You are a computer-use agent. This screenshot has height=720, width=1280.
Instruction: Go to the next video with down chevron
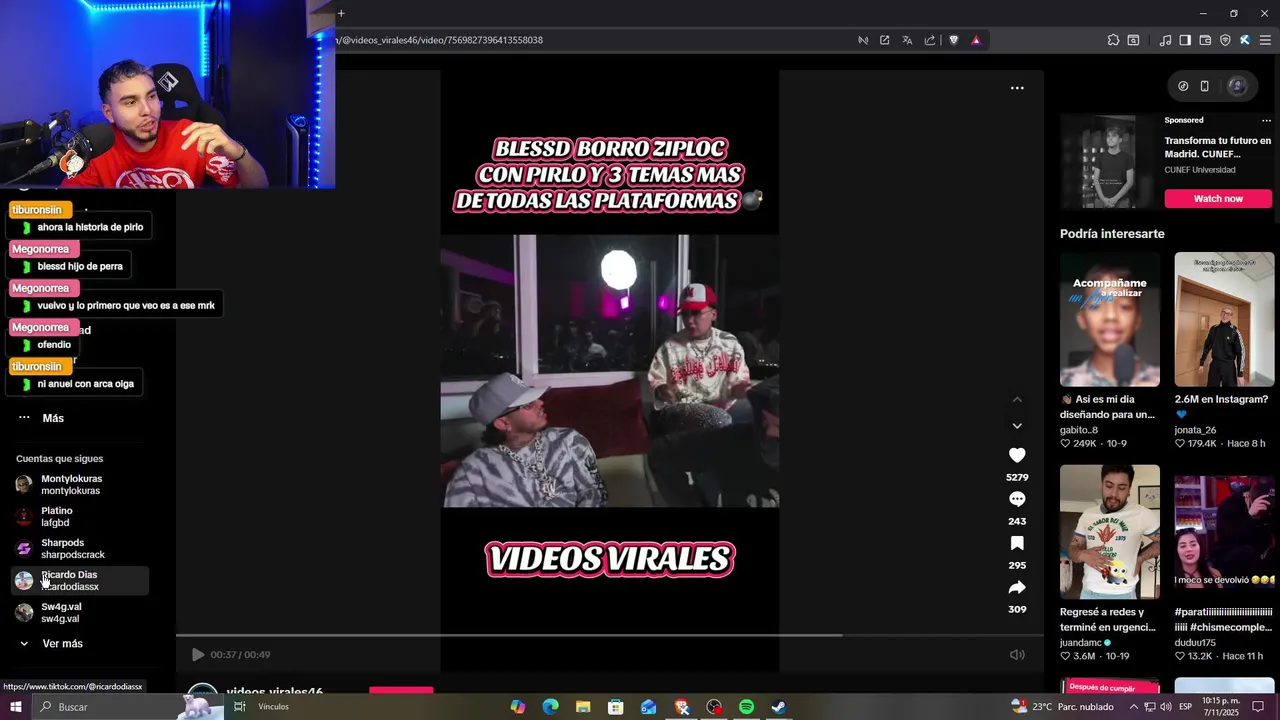(1017, 425)
